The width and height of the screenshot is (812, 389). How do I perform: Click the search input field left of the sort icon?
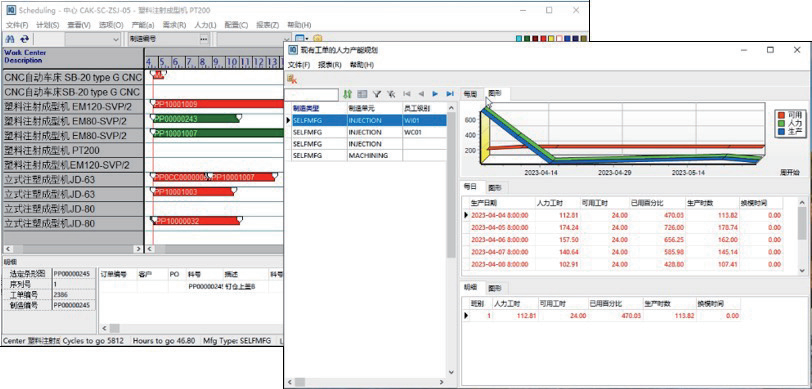[313, 94]
